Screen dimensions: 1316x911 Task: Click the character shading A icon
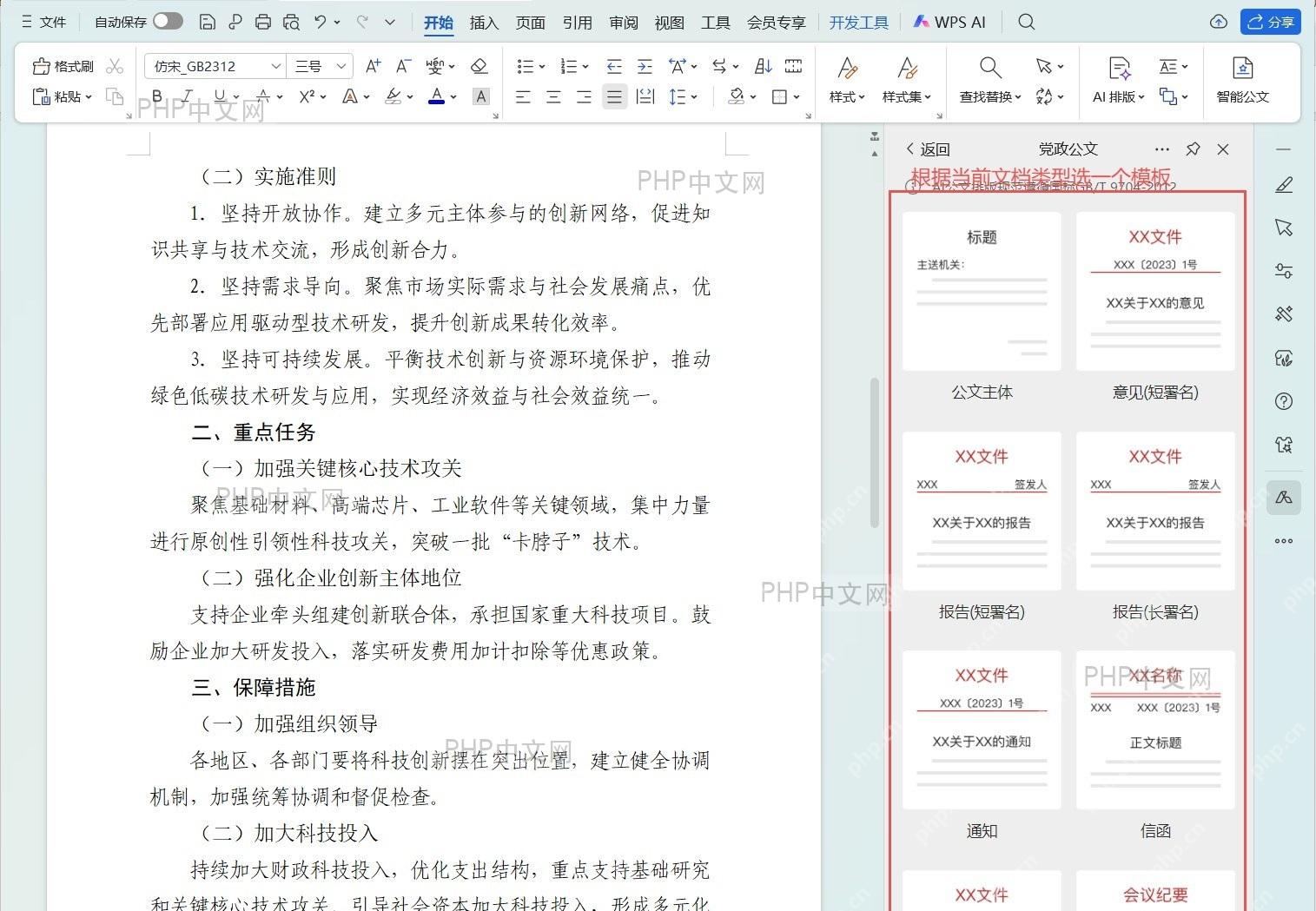(x=481, y=96)
